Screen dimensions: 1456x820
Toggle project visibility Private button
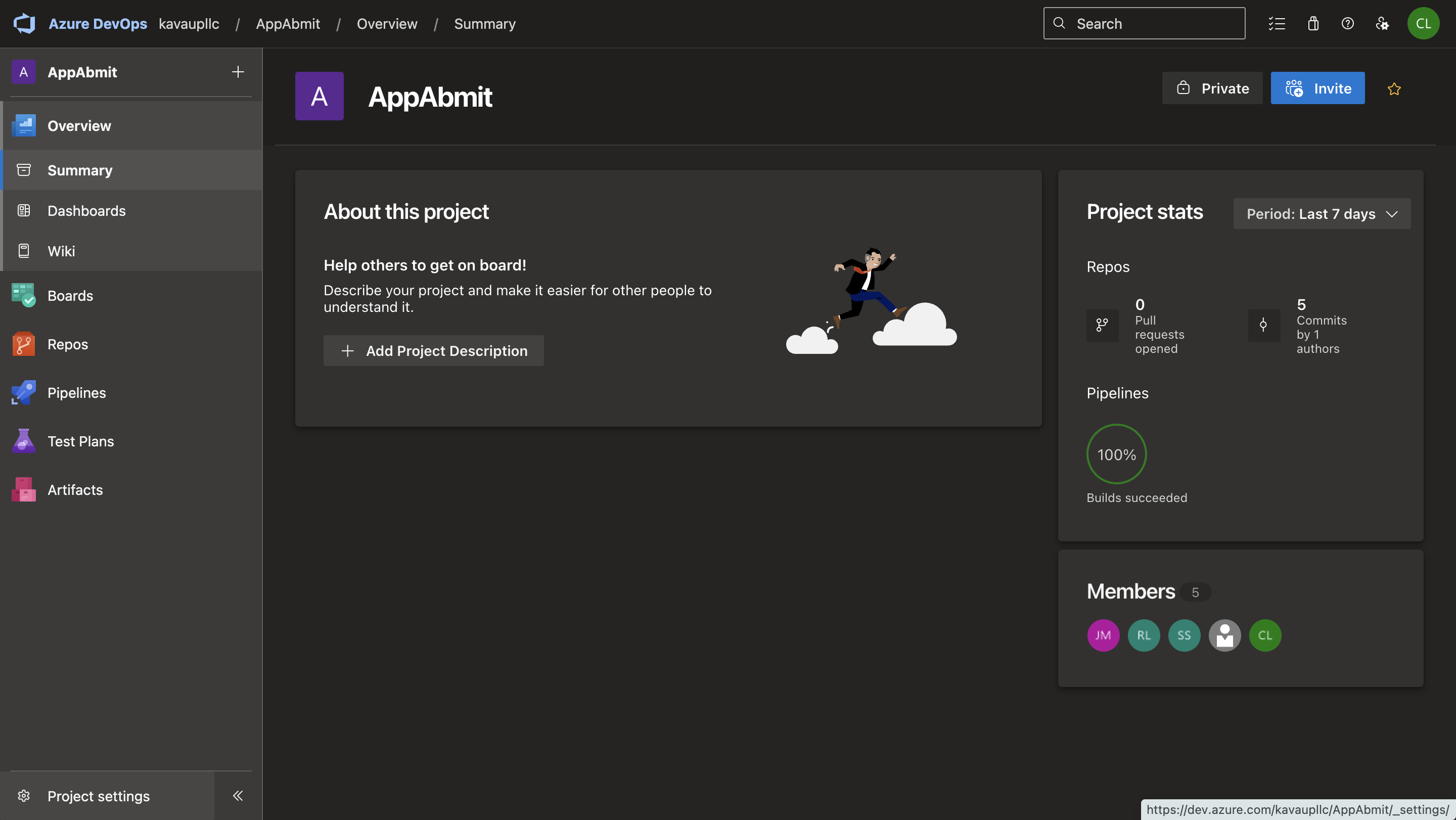[x=1212, y=88]
